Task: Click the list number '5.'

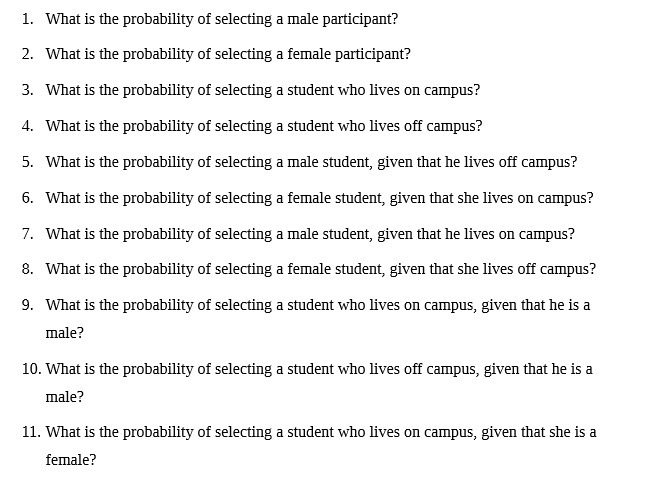Action: click(x=27, y=162)
